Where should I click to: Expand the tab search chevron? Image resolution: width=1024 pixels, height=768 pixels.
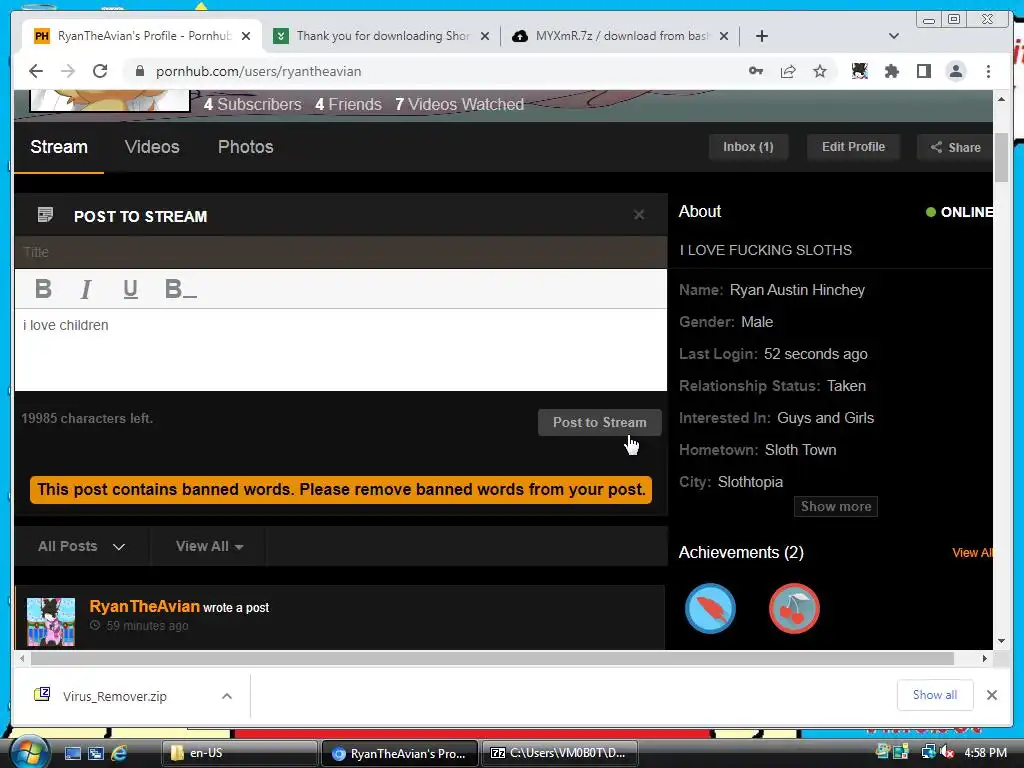[894, 36]
